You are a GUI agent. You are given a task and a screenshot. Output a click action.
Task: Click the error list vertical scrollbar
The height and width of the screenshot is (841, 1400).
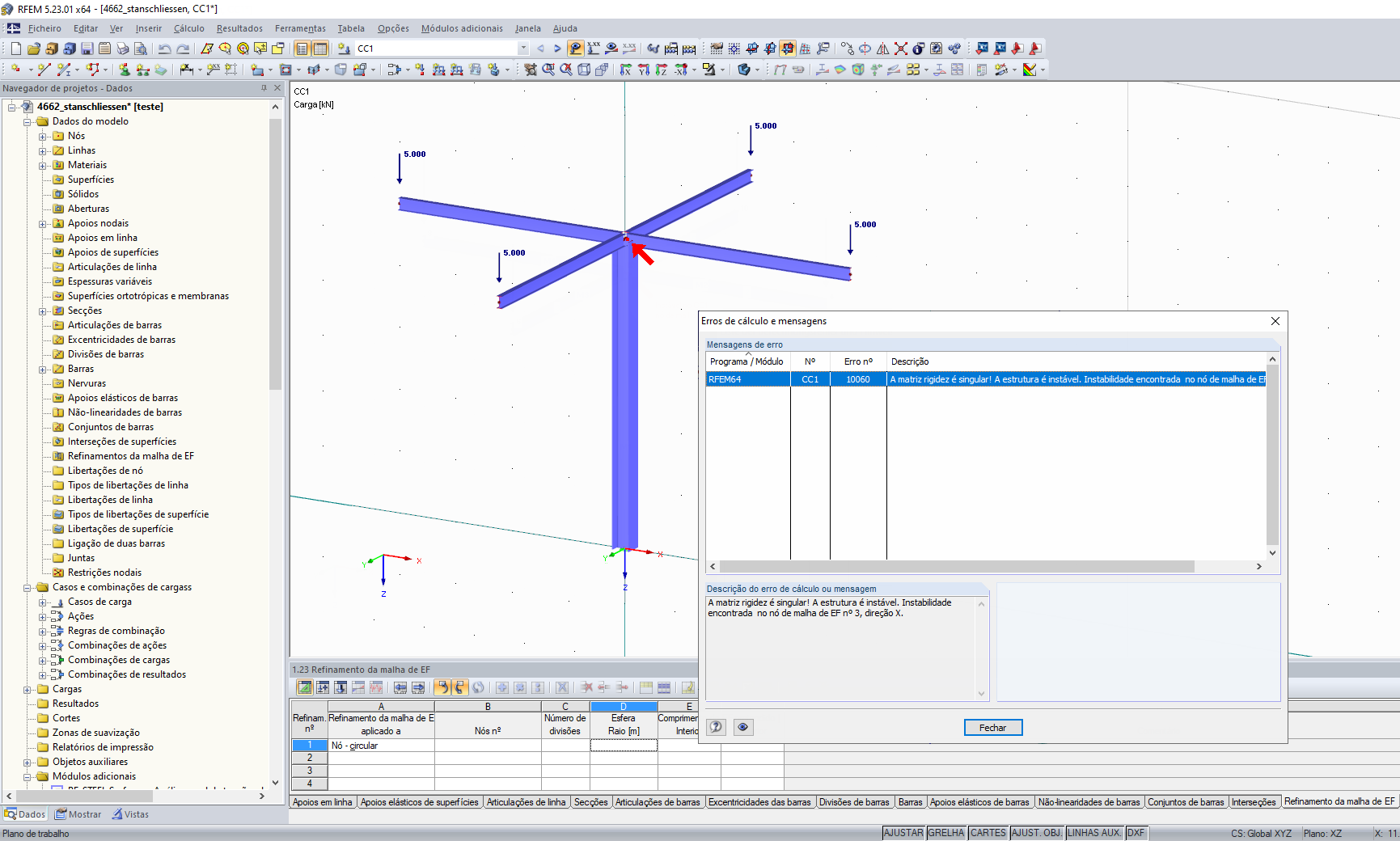click(1272, 454)
